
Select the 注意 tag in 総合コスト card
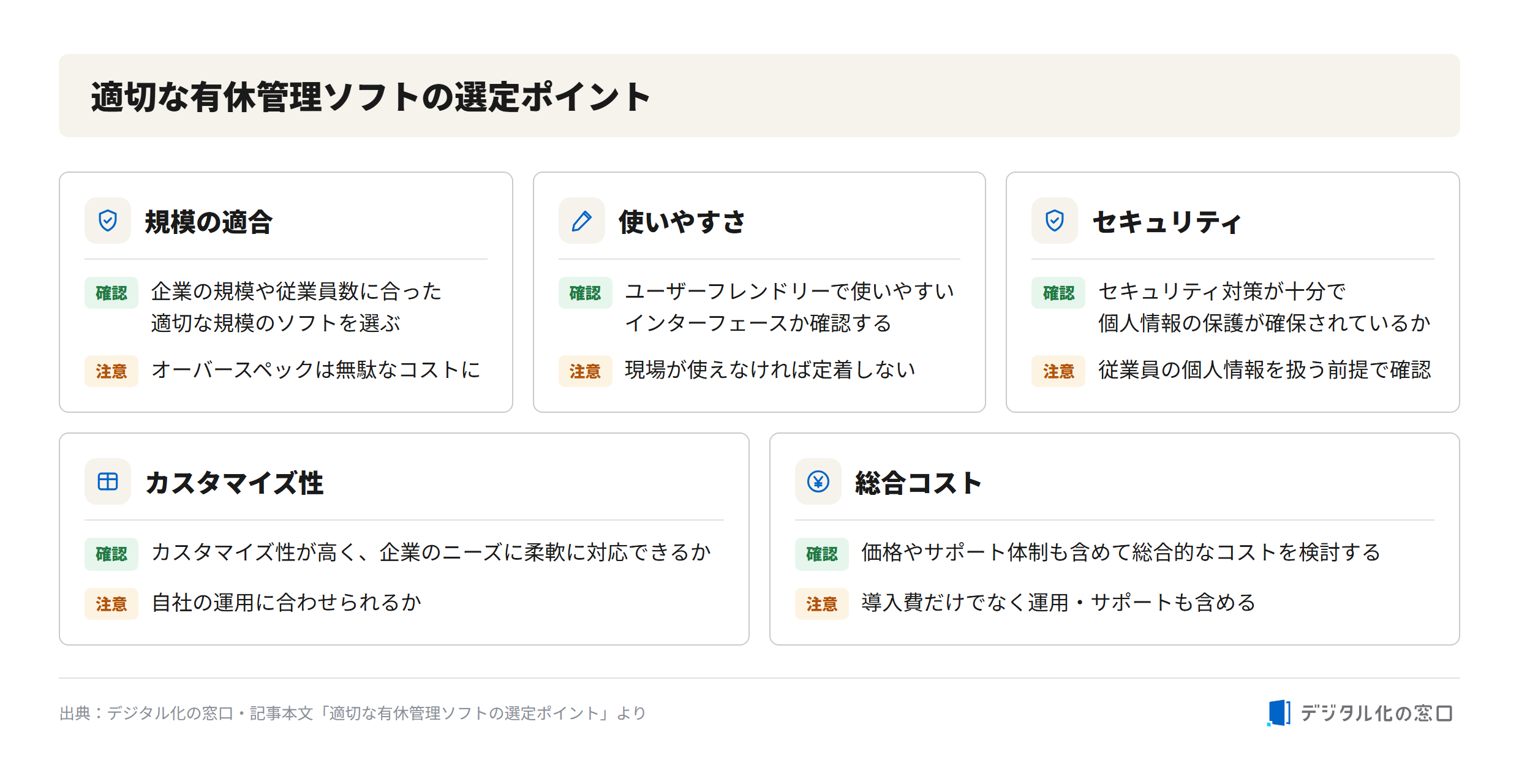click(x=821, y=604)
